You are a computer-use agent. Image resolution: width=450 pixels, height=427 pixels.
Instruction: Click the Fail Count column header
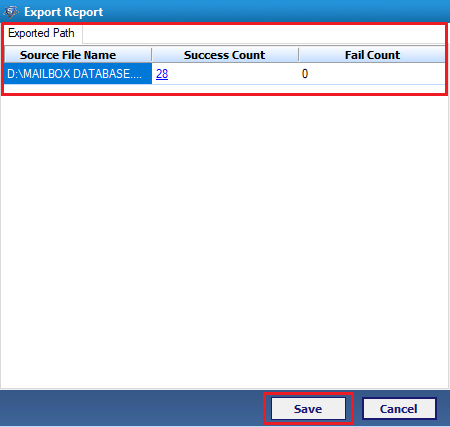pyautogui.click(x=372, y=55)
